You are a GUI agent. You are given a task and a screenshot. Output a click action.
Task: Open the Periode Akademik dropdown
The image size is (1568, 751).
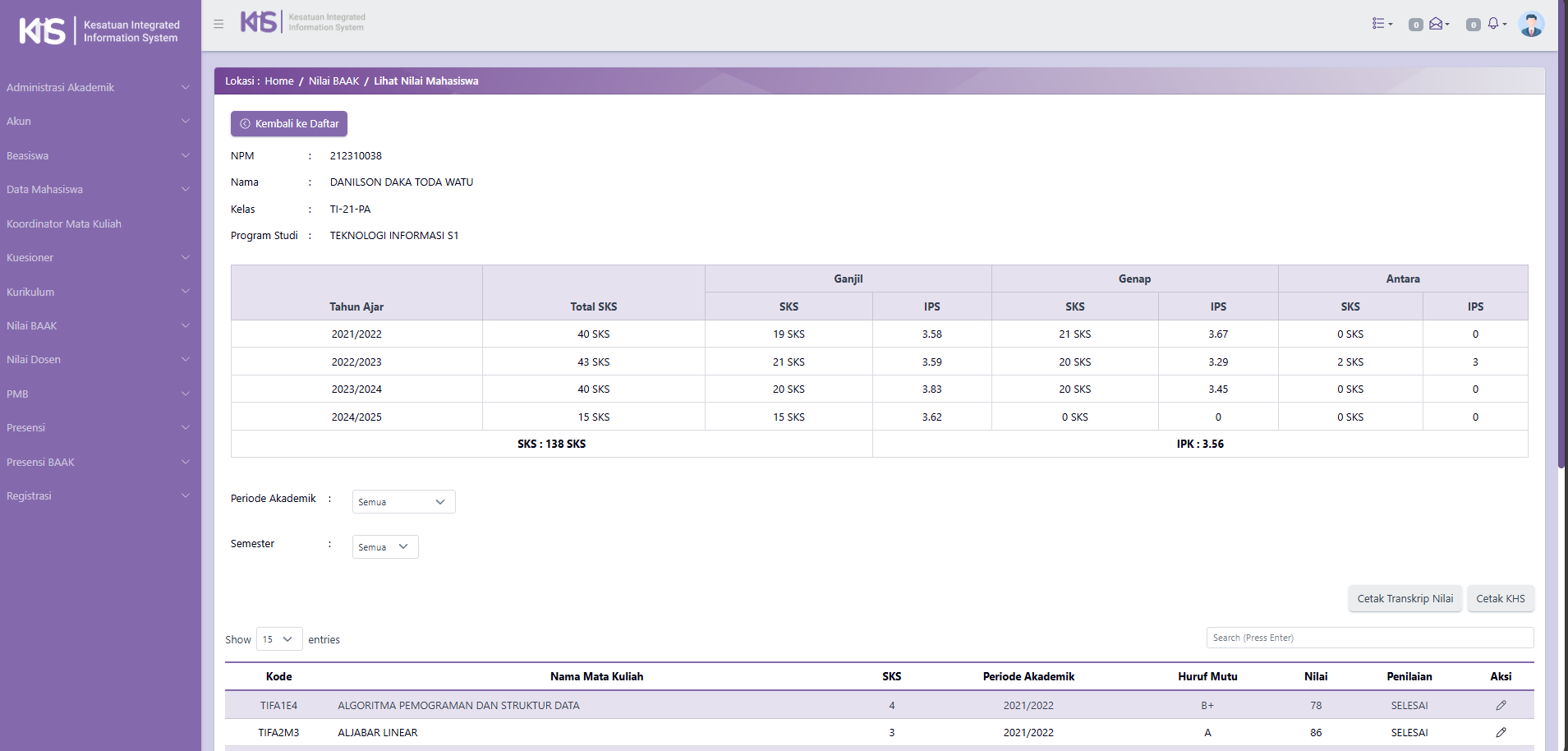(x=403, y=502)
